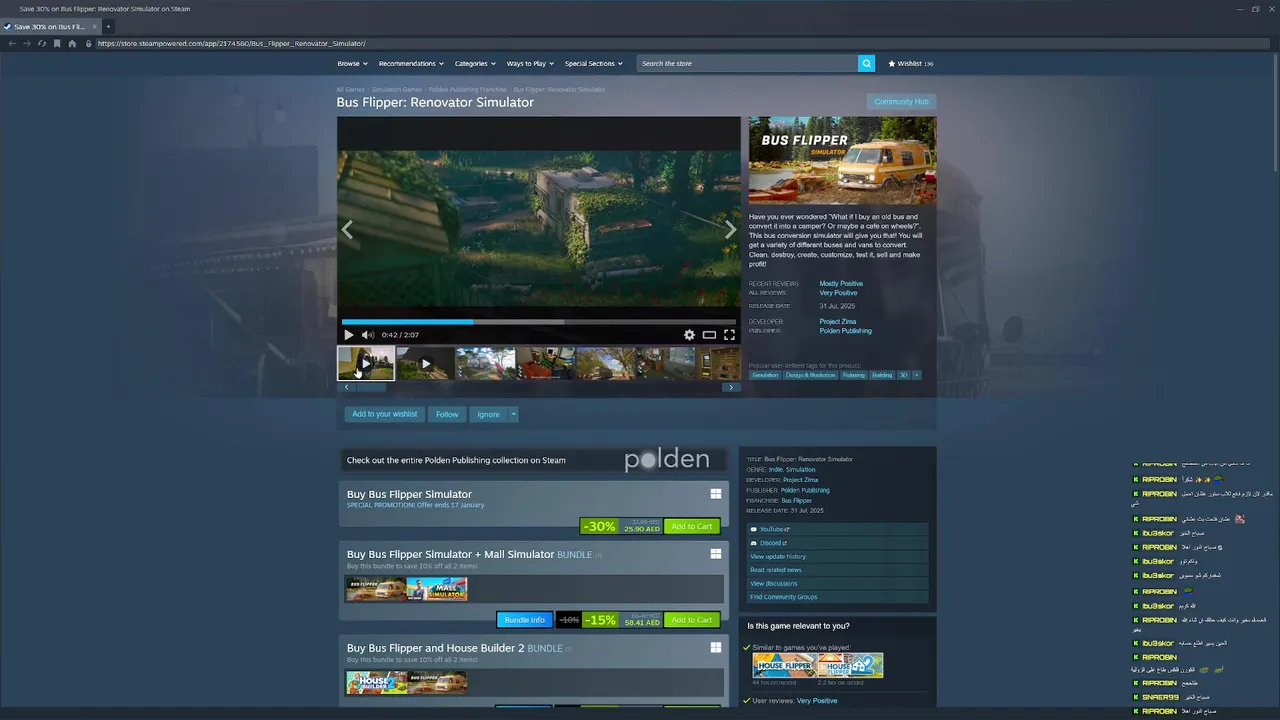Add Mall Simulator bundle to cart
The image size is (1280, 720).
pyautogui.click(x=692, y=620)
